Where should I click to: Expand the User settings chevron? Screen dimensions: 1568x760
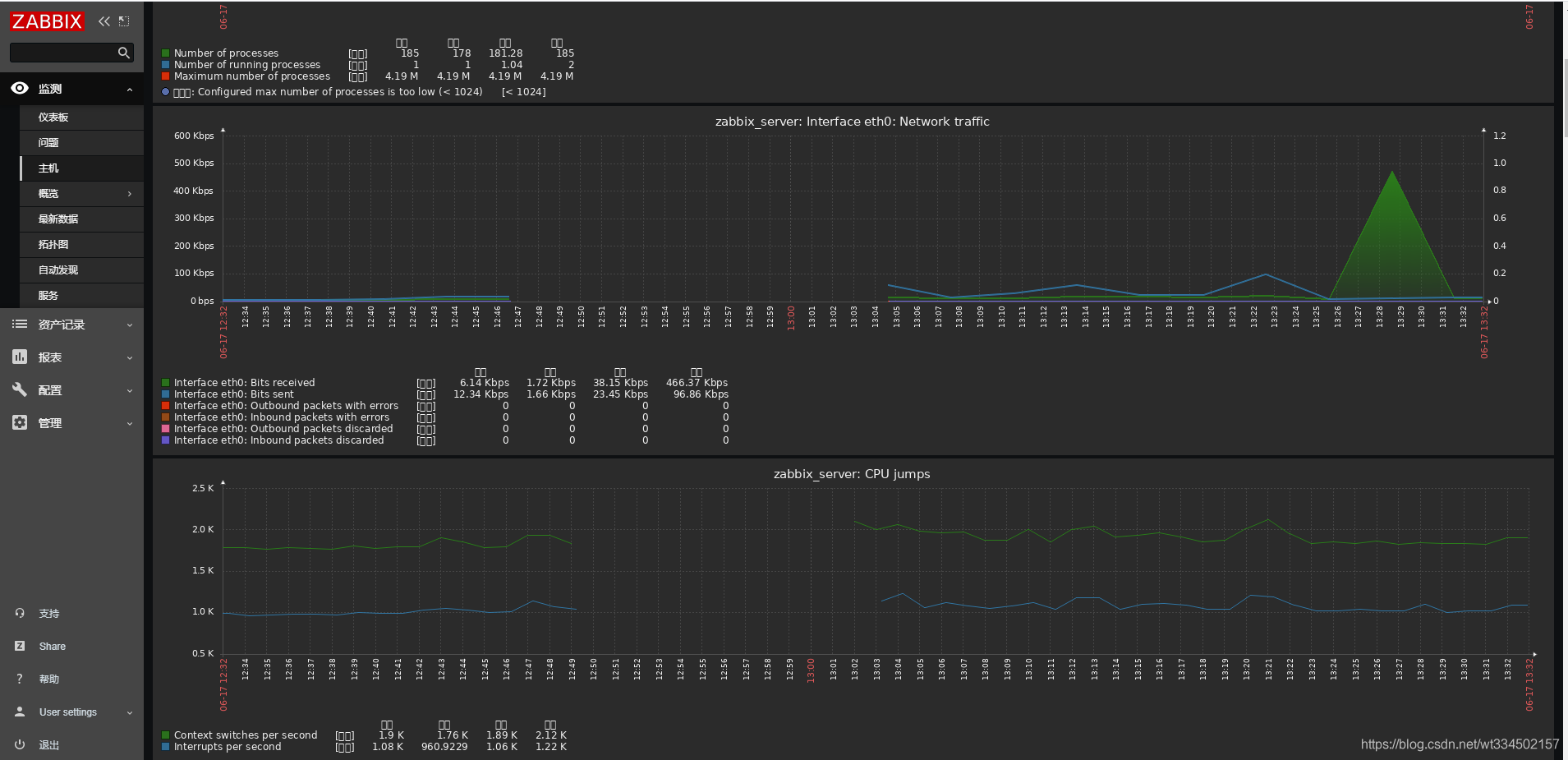pyautogui.click(x=130, y=713)
